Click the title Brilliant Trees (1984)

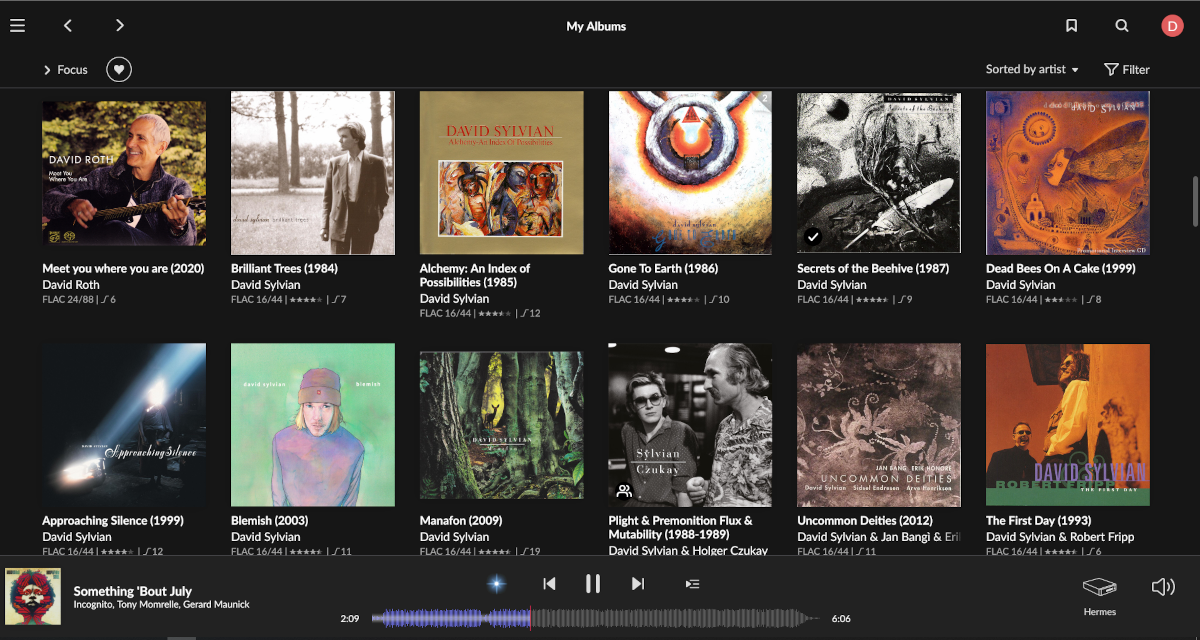pos(284,269)
